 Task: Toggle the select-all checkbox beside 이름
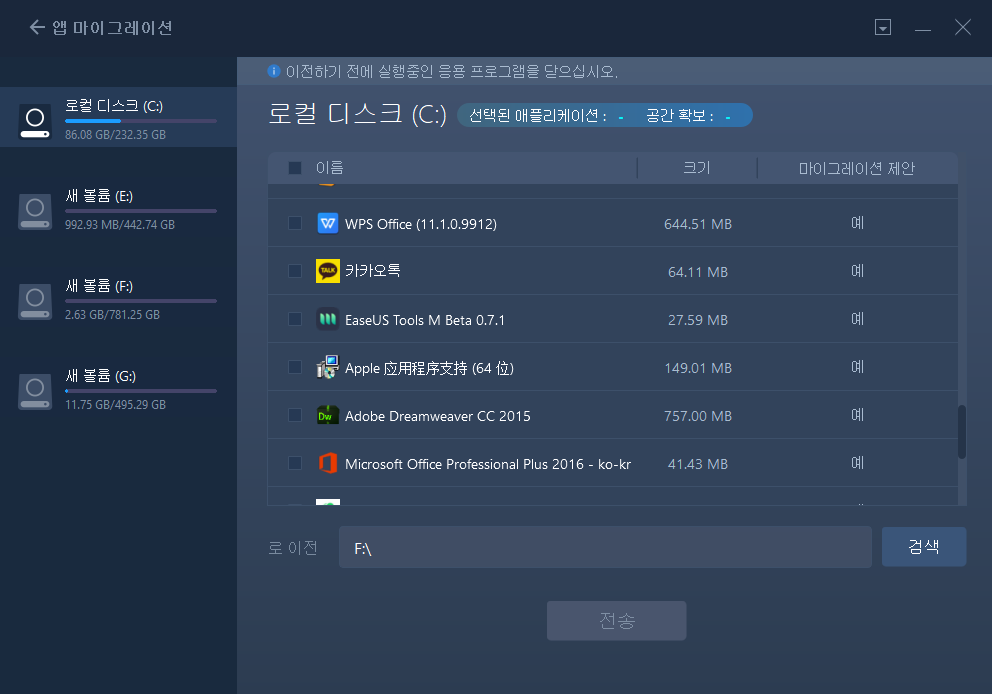point(295,168)
